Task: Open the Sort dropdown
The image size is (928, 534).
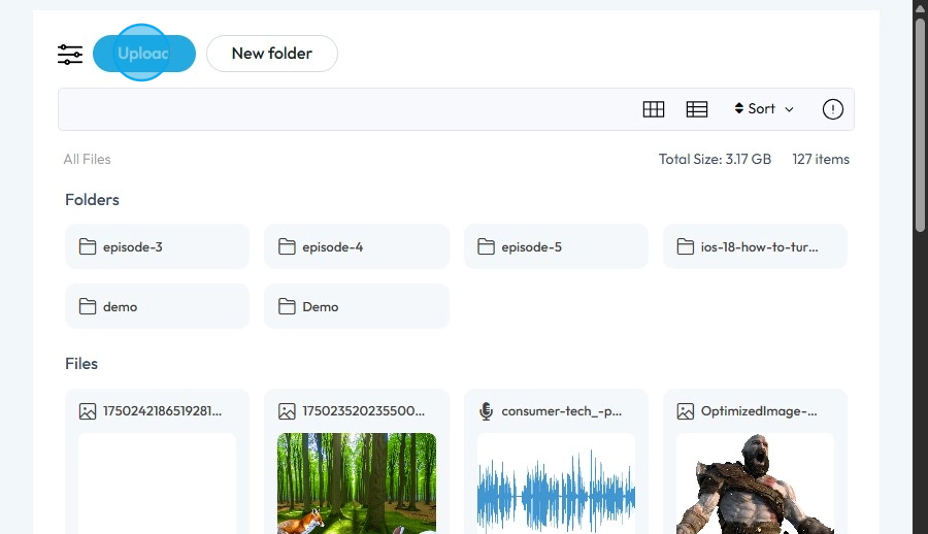Action: (x=763, y=109)
